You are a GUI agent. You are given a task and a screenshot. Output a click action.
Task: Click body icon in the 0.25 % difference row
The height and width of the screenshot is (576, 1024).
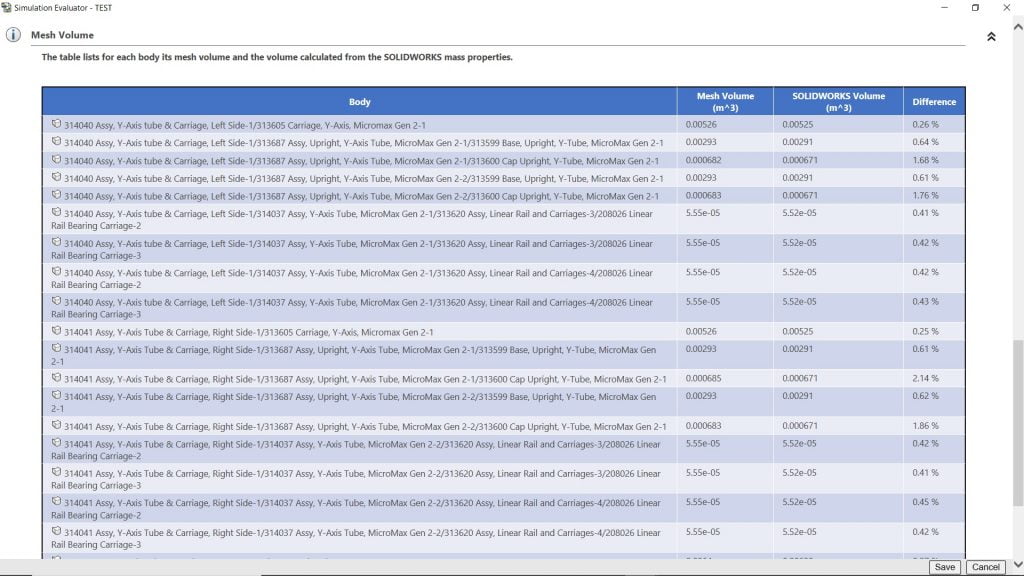point(56,330)
